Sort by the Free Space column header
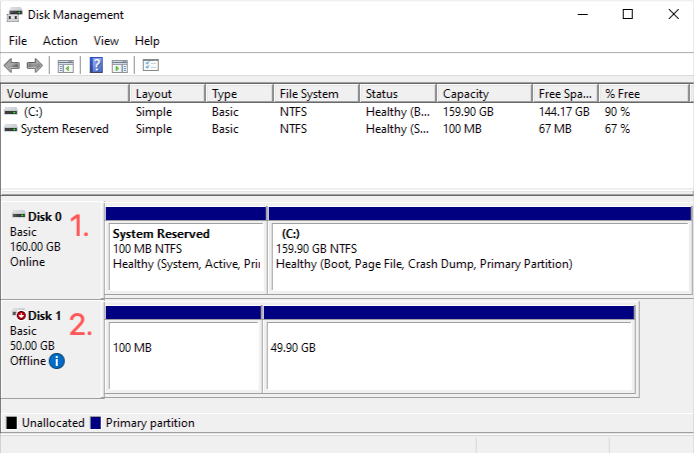Screen dimensions: 694x453 tap(565, 93)
